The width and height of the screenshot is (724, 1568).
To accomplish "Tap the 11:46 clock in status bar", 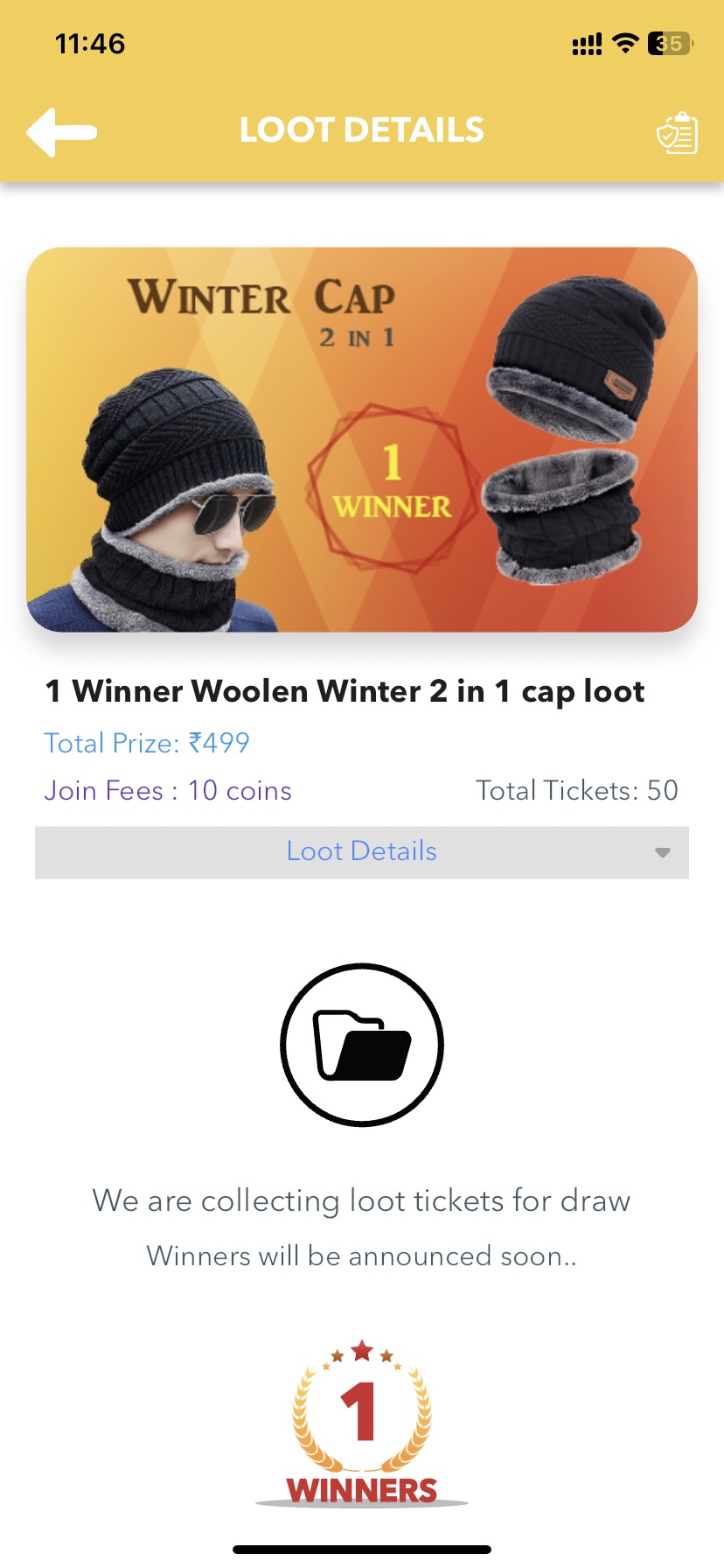I will 90,44.
